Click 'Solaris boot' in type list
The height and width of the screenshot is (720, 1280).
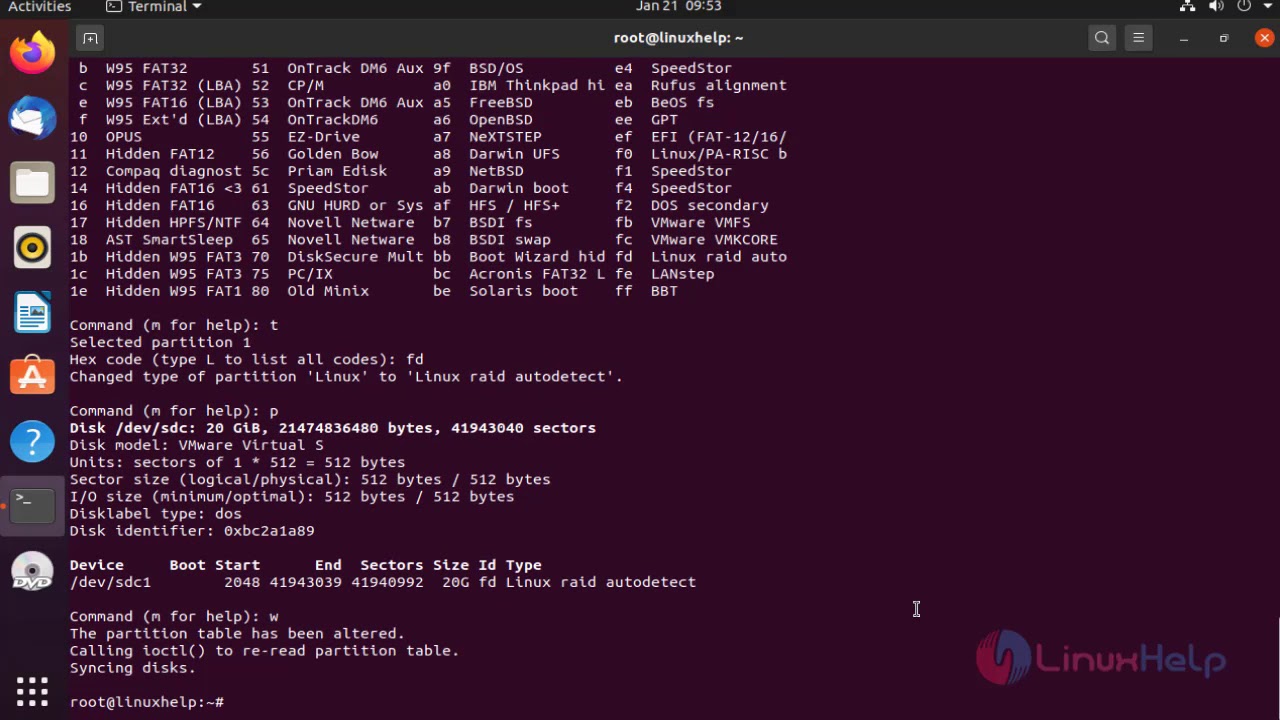pos(524,291)
